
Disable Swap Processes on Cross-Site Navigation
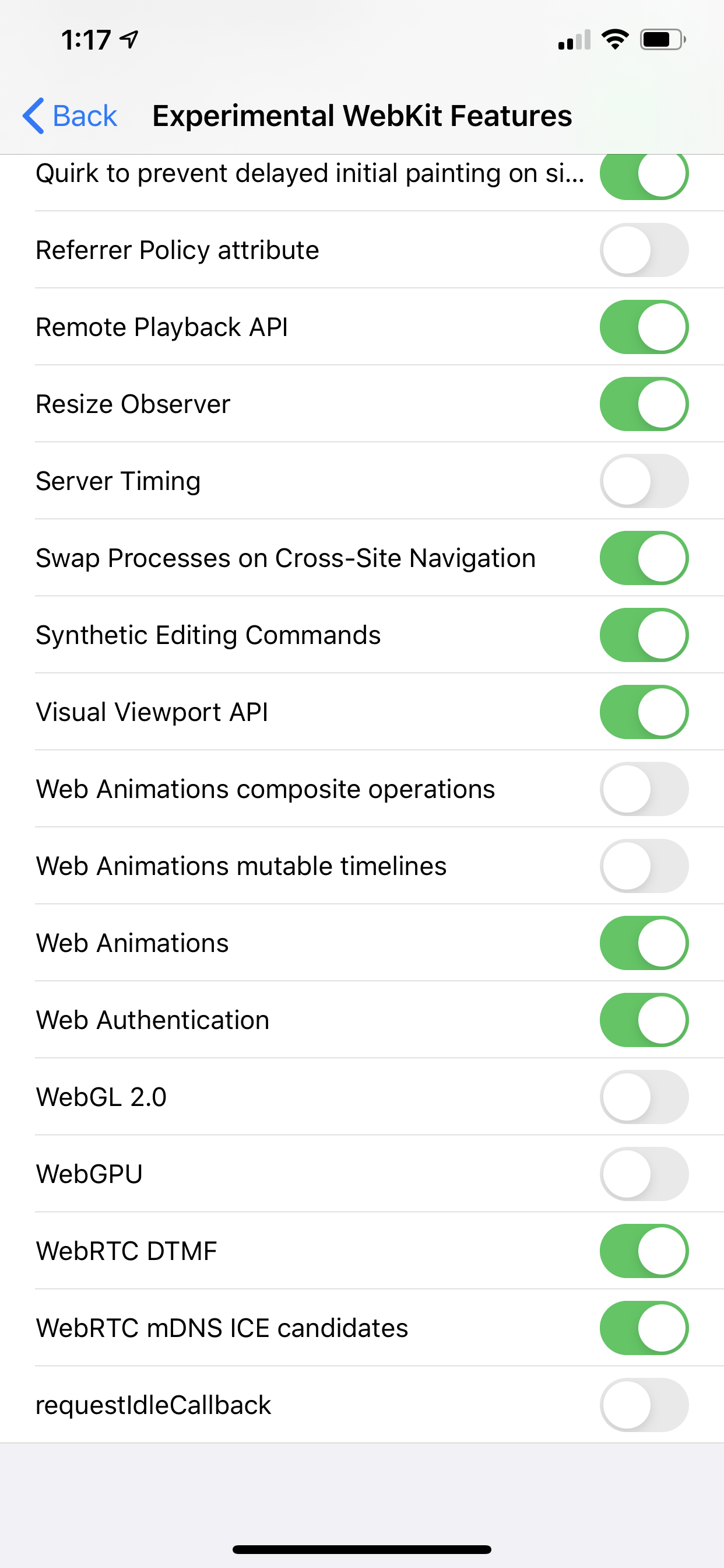click(644, 558)
